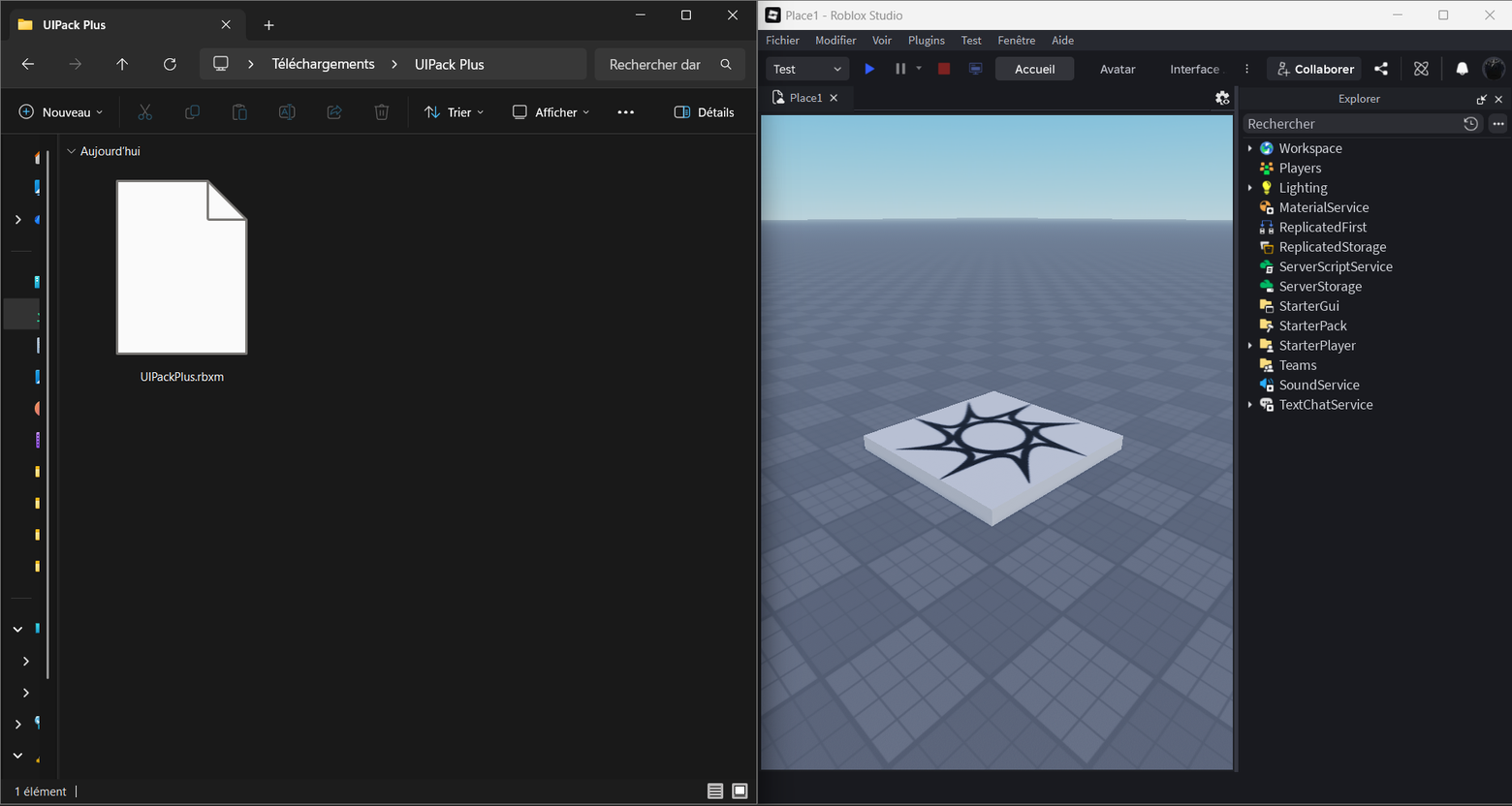Switch to the Interface tab
The width and height of the screenshot is (1512, 806).
click(1194, 69)
